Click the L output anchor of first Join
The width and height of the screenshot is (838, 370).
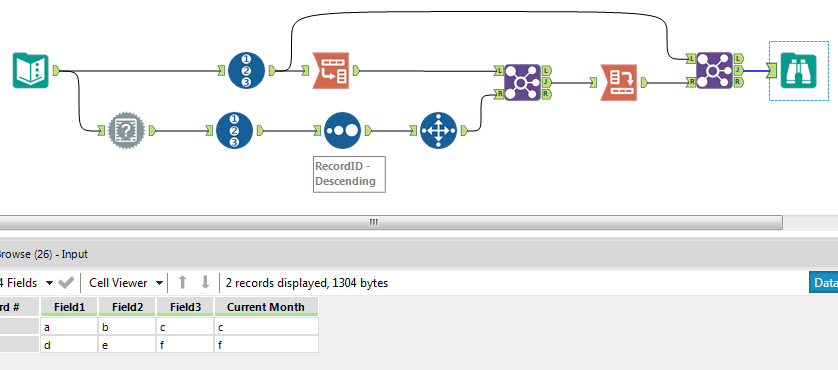click(546, 70)
